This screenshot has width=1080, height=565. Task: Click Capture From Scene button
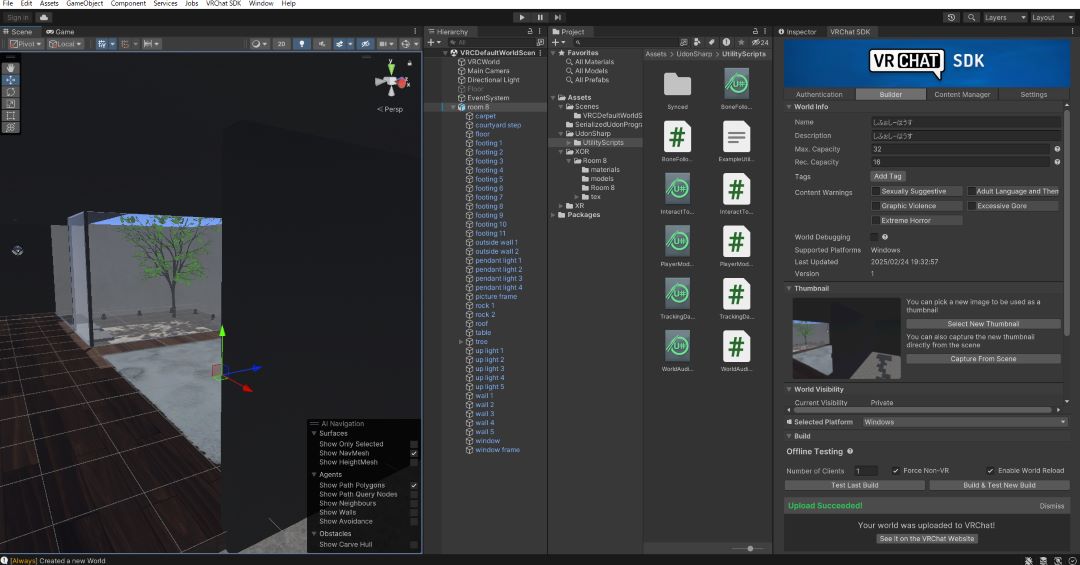(983, 359)
